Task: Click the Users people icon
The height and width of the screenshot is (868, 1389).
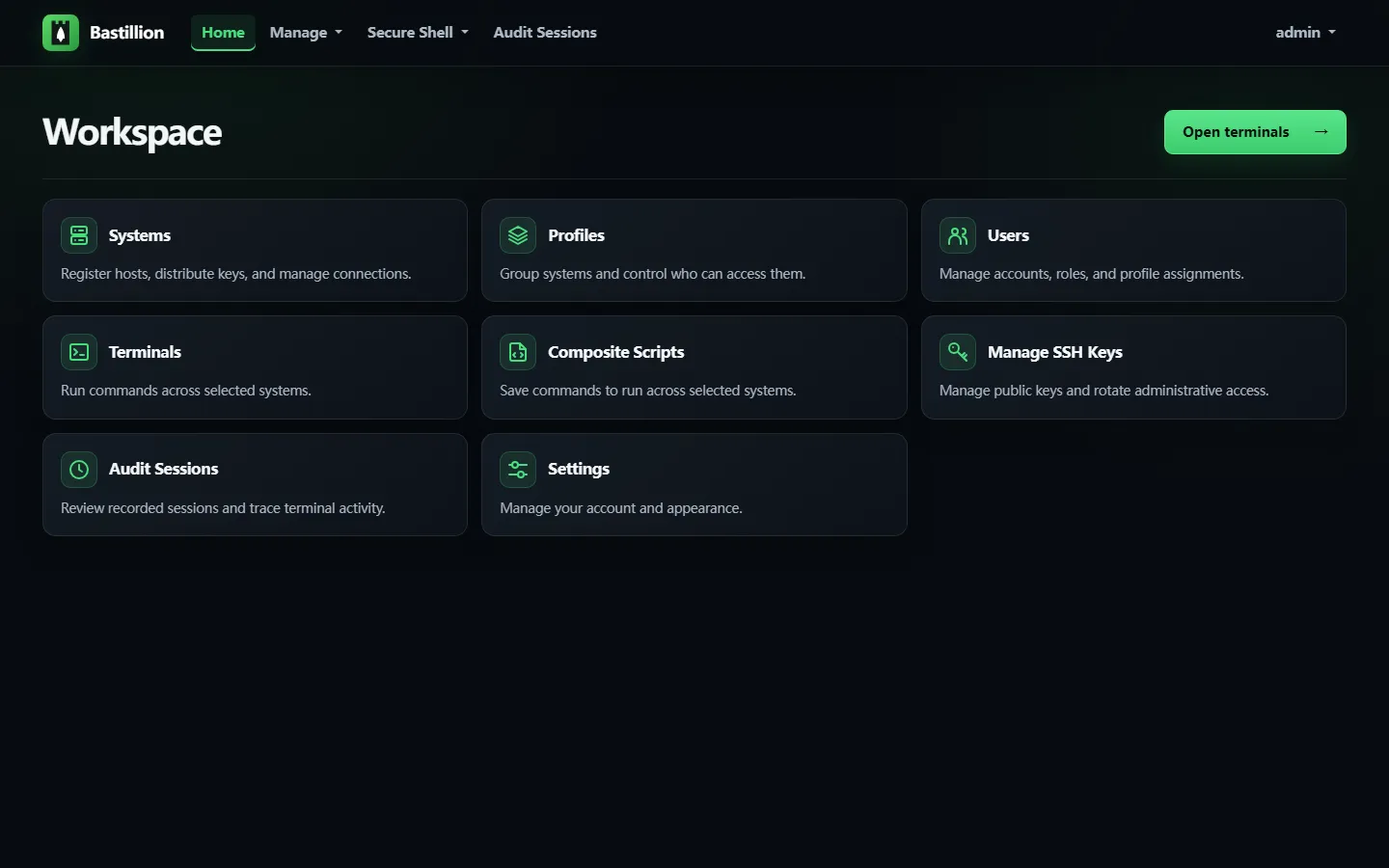Action: (x=958, y=235)
